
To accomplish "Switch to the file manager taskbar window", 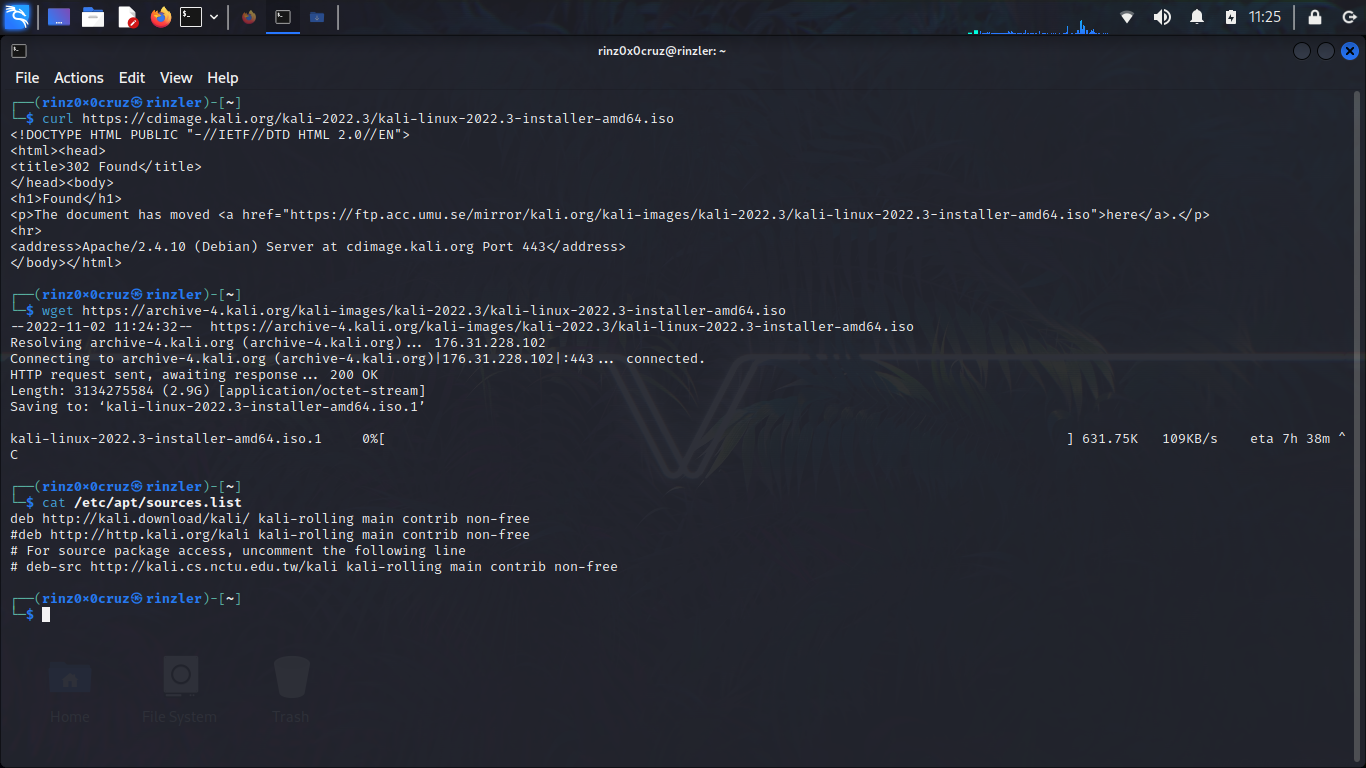I will tap(317, 17).
